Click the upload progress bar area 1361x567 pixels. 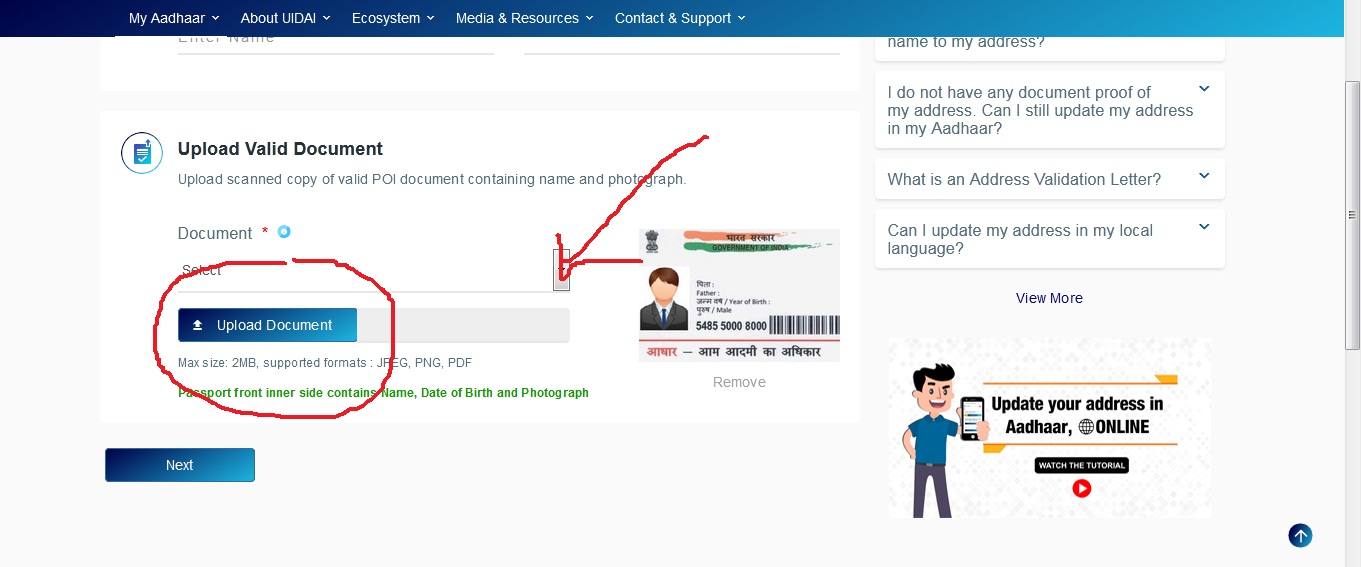(463, 325)
